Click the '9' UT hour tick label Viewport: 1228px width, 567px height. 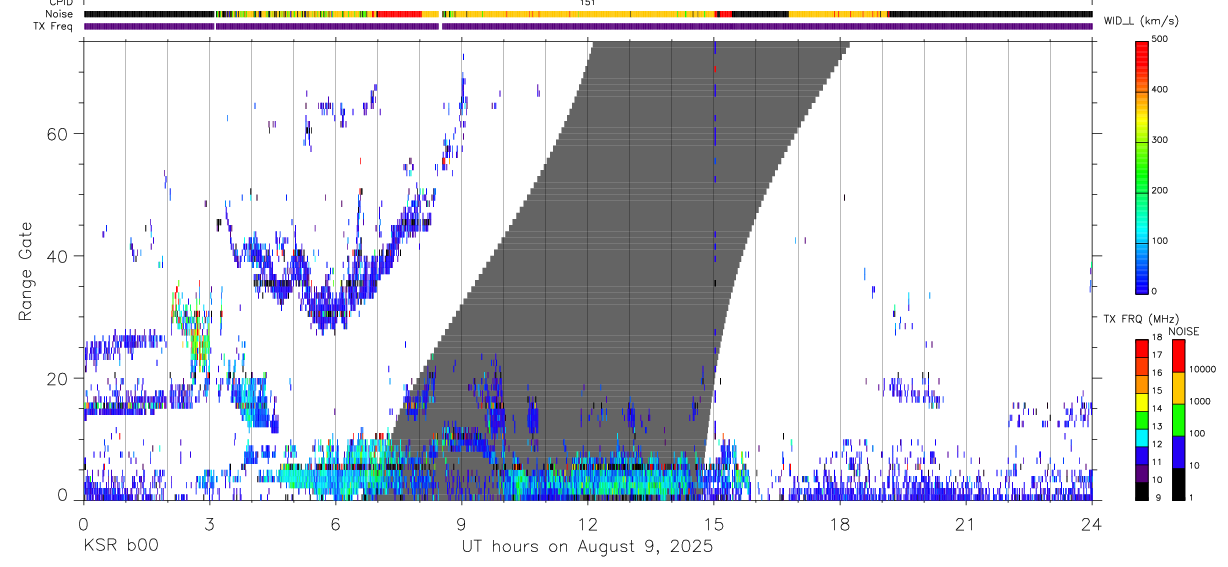(461, 523)
